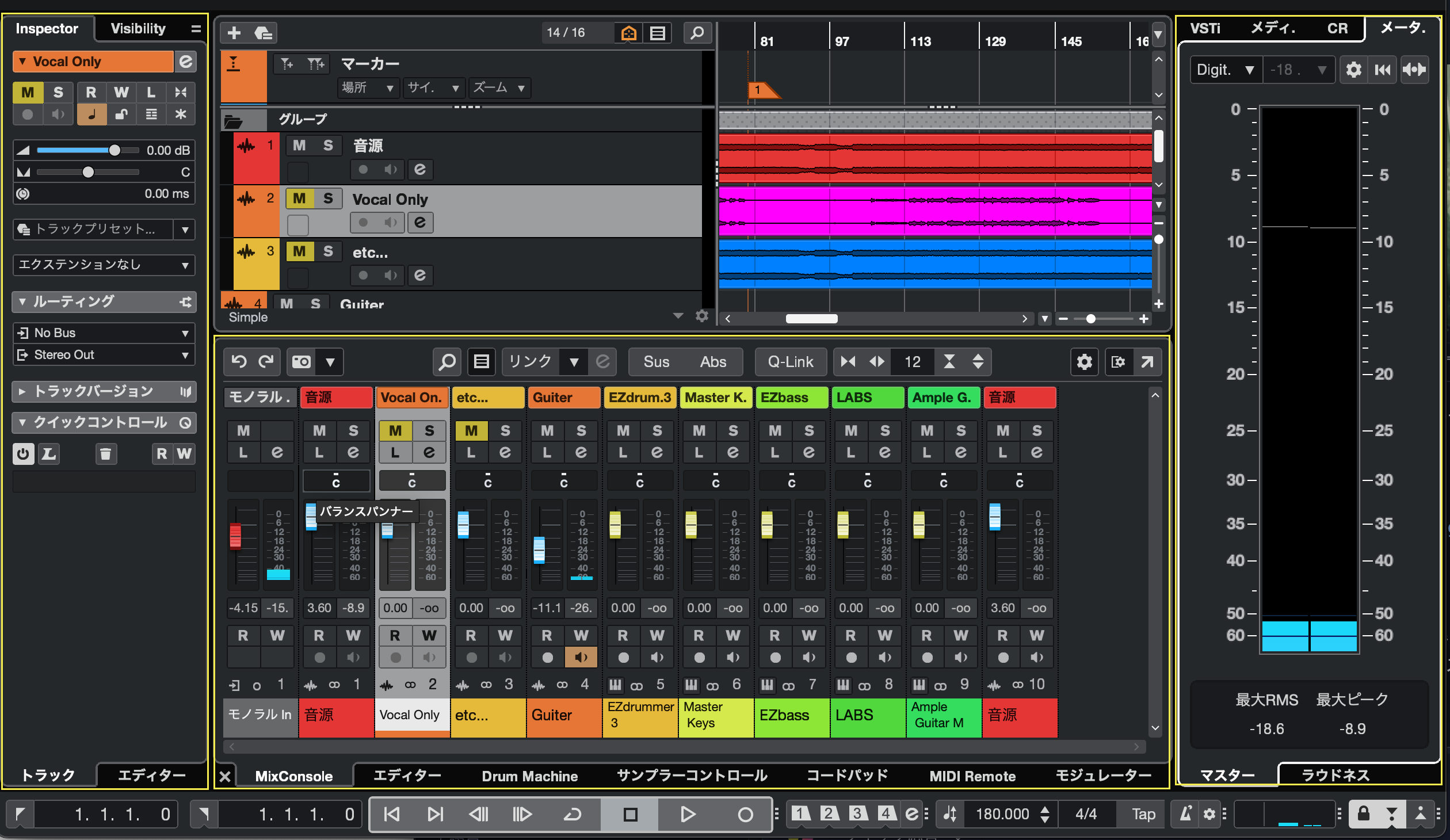Click the cycle loop icon in the transport bar
Viewport: 1450px width, 840px height.
[x=572, y=814]
